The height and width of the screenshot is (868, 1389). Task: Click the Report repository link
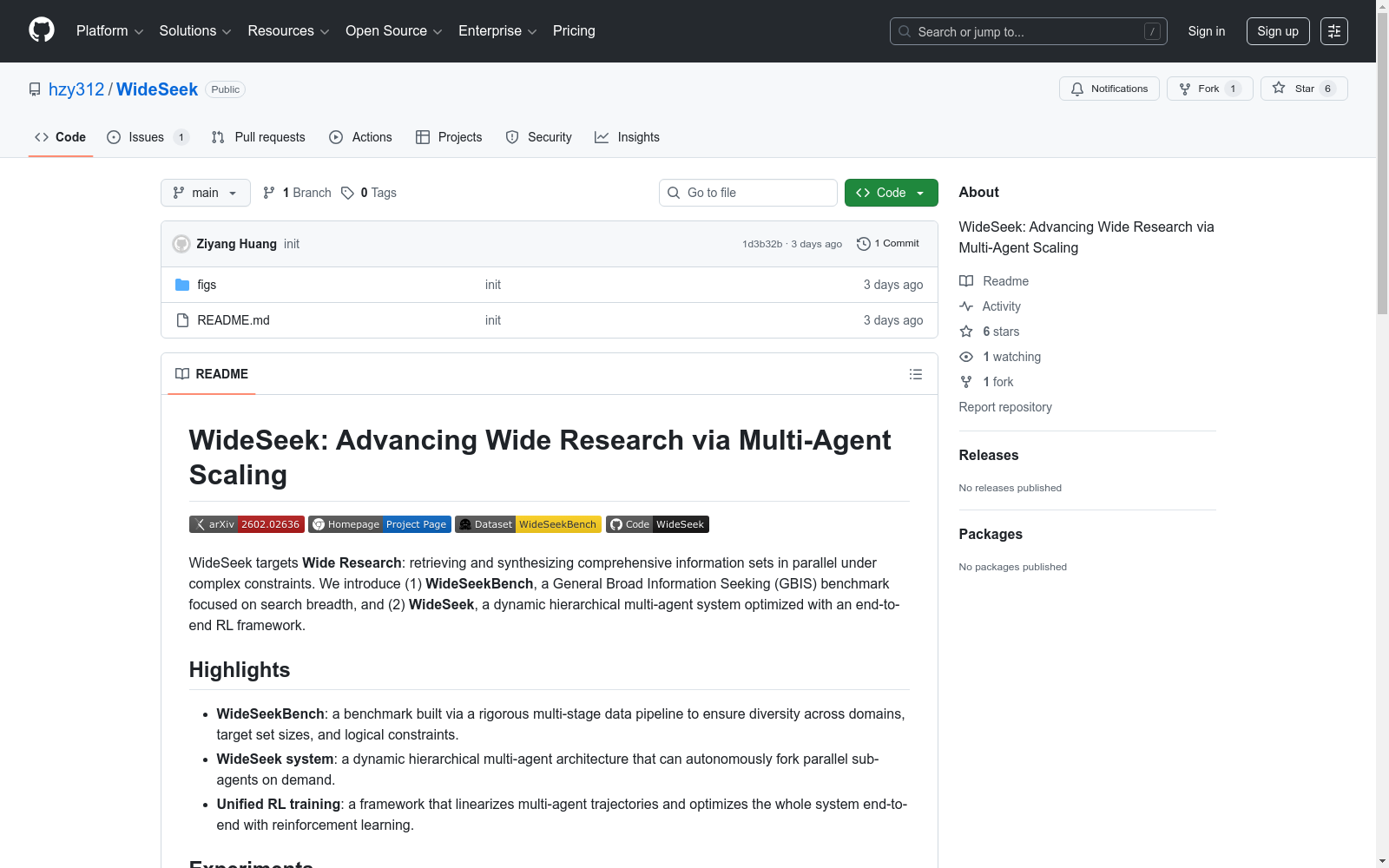coord(1005,407)
